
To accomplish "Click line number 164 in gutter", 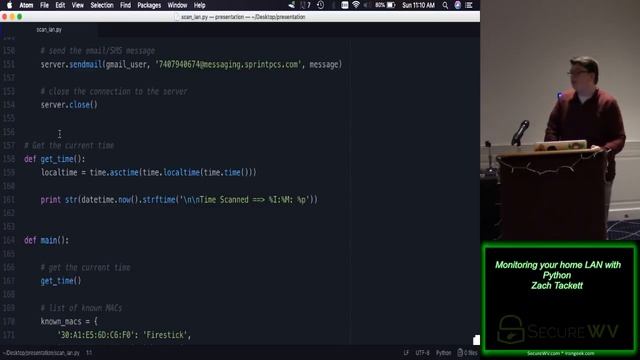I will (x=9, y=240).
